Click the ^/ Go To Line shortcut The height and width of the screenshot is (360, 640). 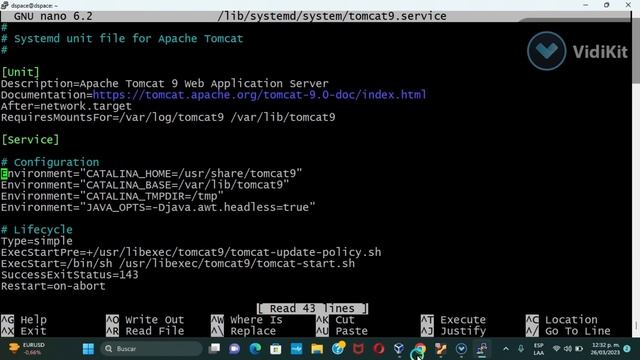tap(568, 331)
